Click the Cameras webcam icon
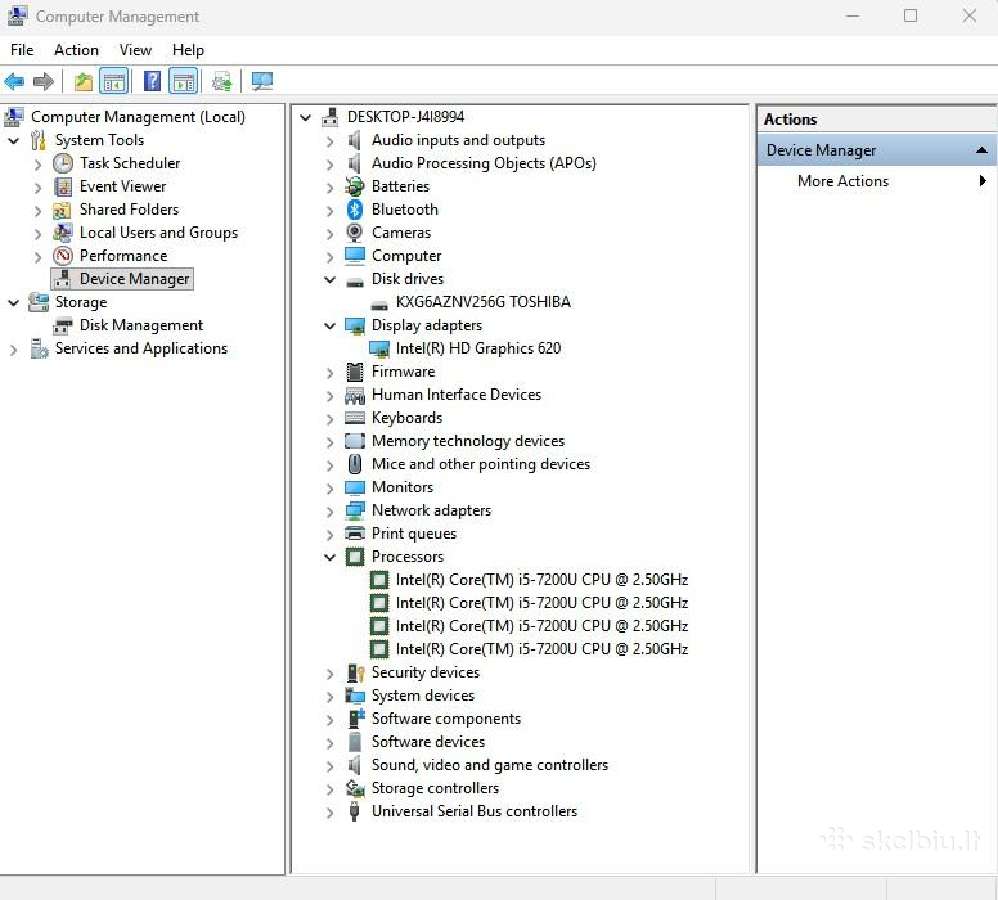The height and width of the screenshot is (900, 998). 355,232
